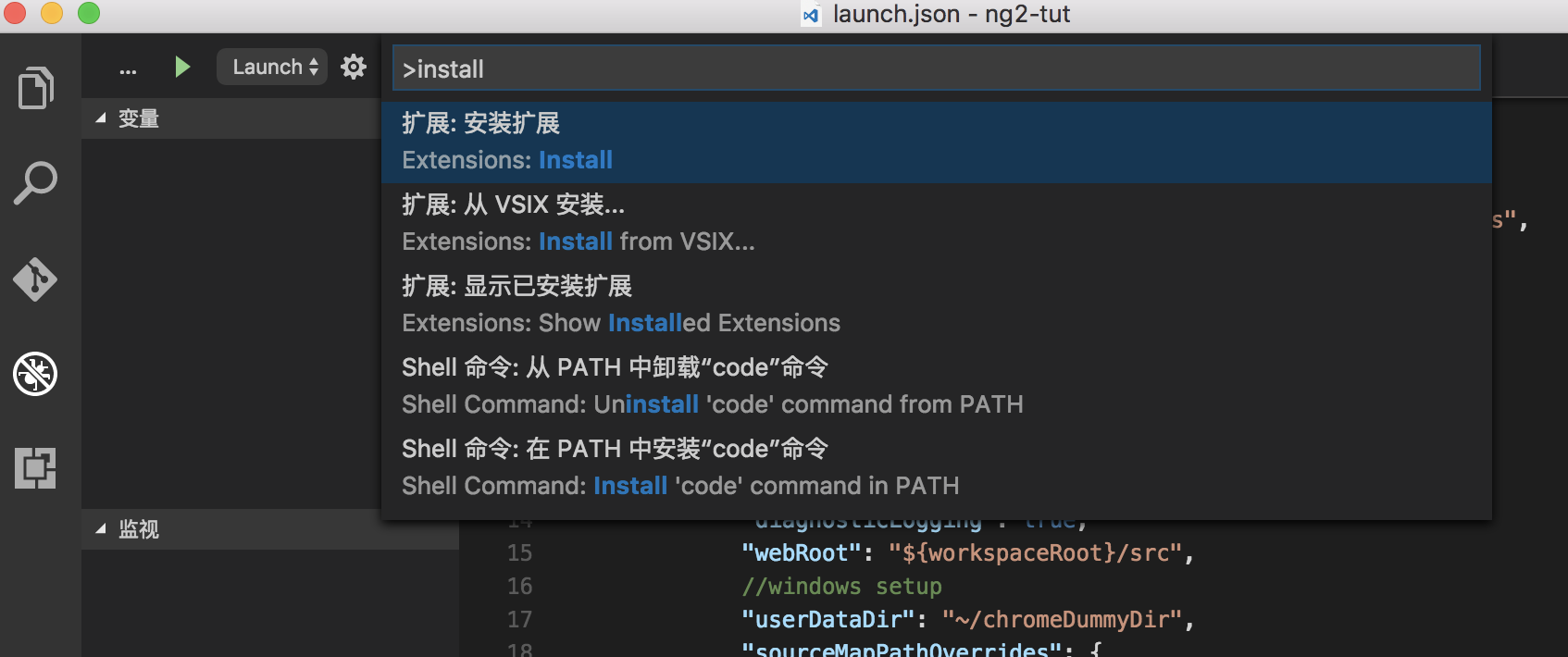Click the command palette input with >install

tap(936, 68)
